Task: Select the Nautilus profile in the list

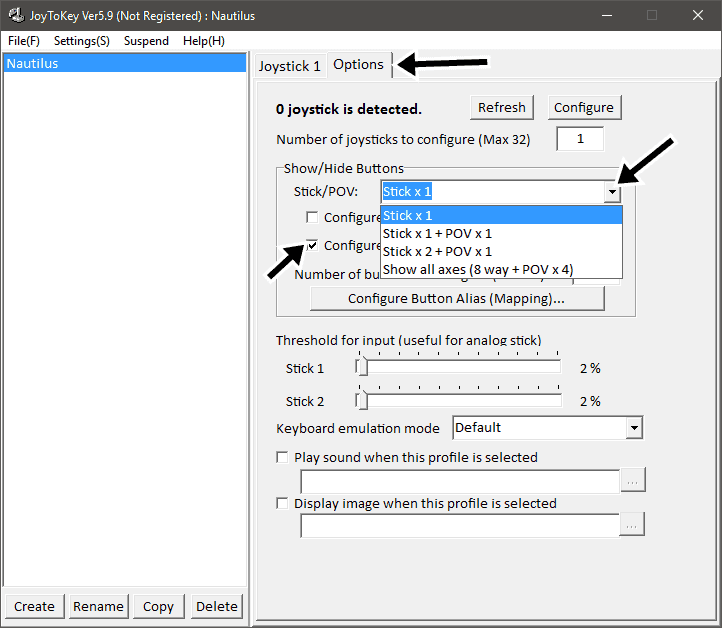Action: pyautogui.click(x=125, y=63)
